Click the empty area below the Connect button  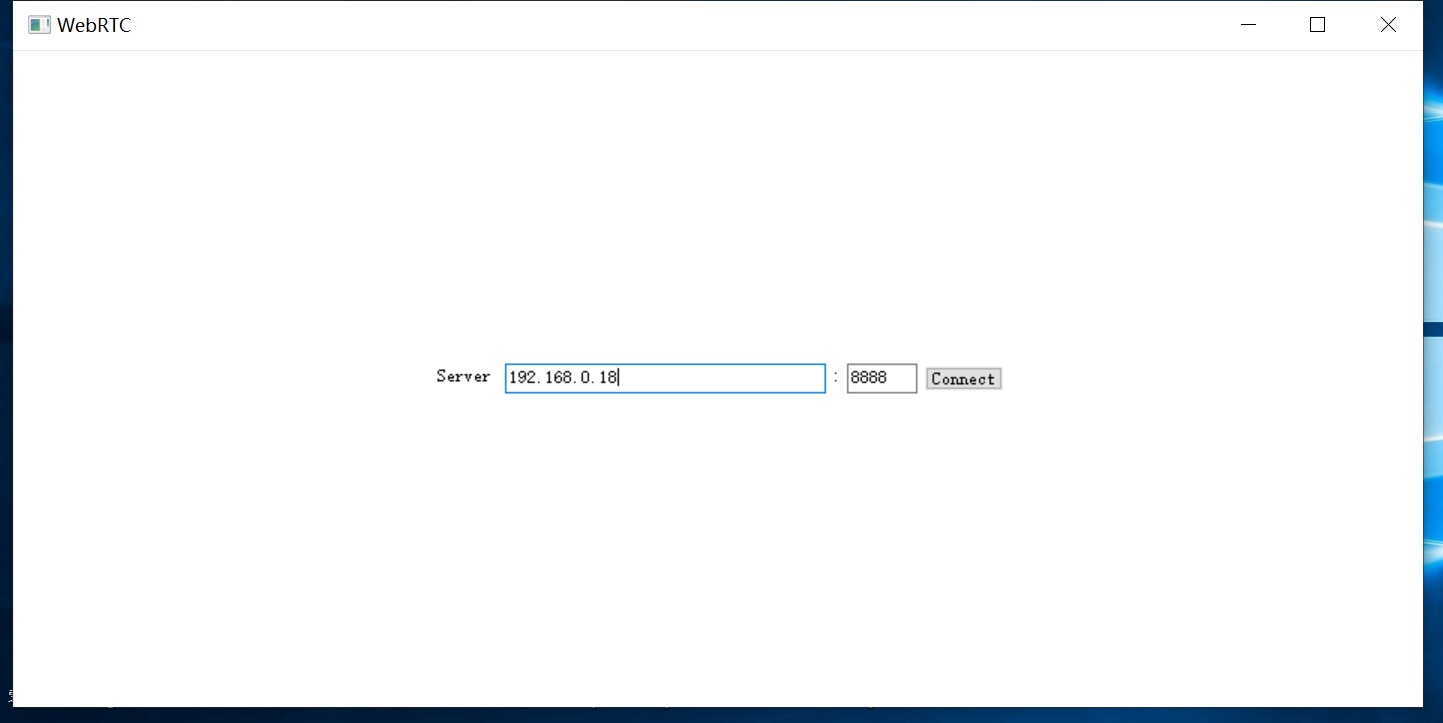(x=963, y=500)
